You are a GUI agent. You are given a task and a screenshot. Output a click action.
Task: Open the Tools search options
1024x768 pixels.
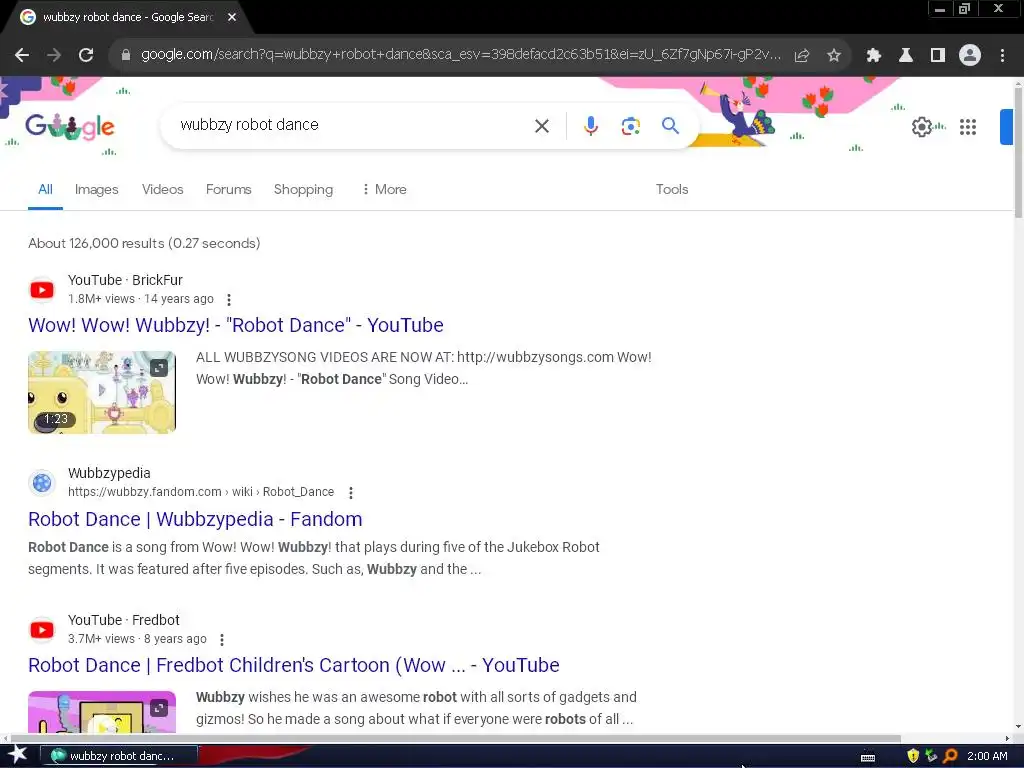coord(672,189)
